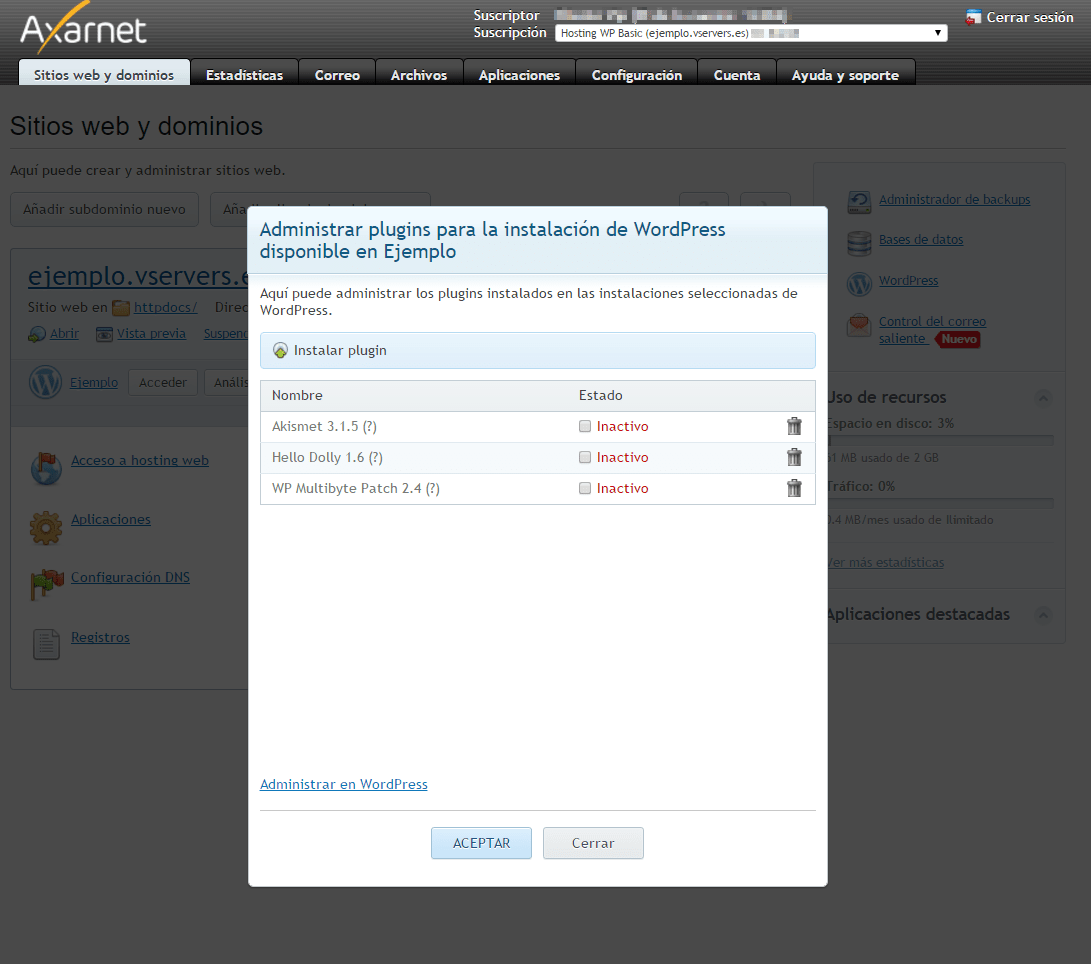The width and height of the screenshot is (1091, 964).
Task: Click the Axarnet logo
Action: tap(83, 29)
